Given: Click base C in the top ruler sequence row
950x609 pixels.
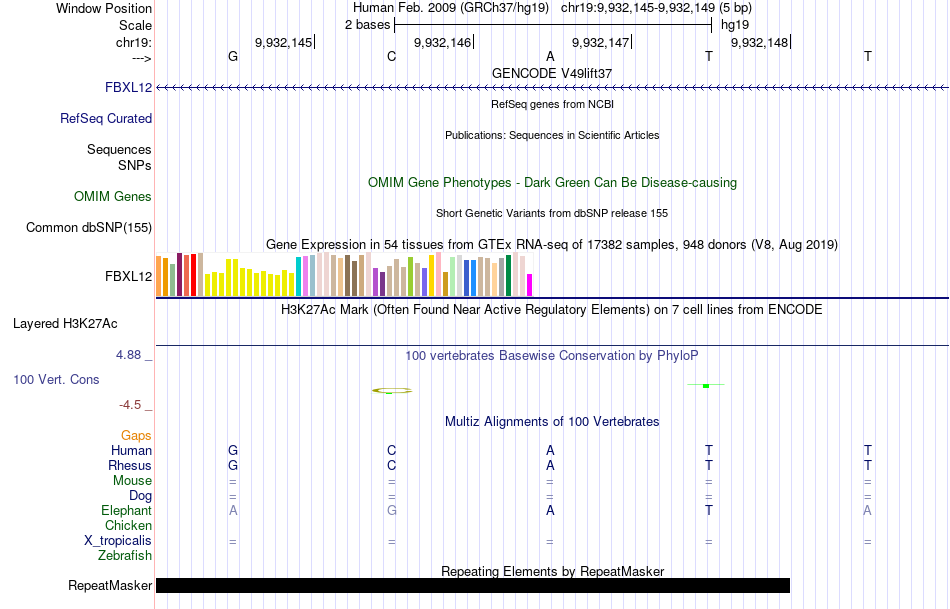Looking at the screenshot, I should [391, 56].
